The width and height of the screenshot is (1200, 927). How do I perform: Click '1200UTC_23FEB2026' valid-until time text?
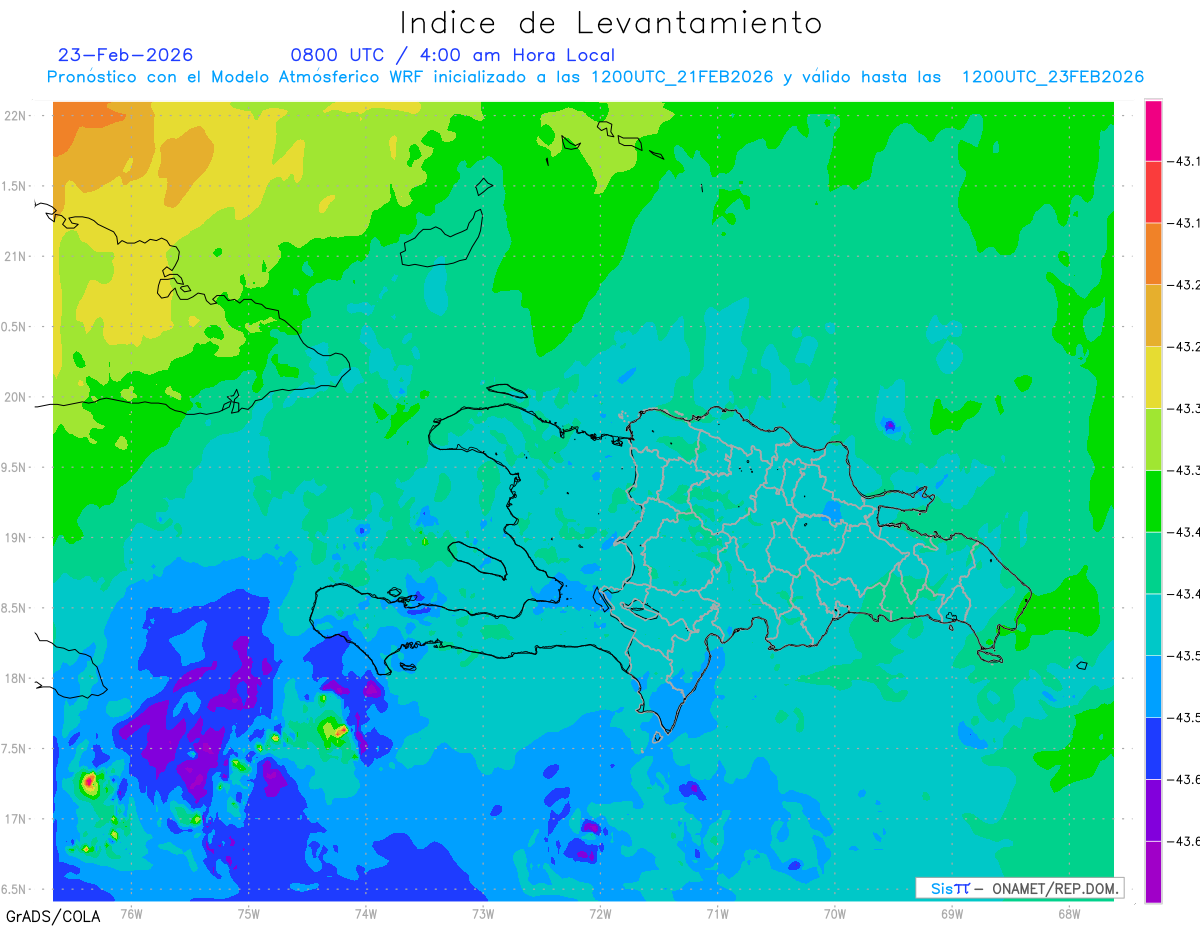(1053, 77)
